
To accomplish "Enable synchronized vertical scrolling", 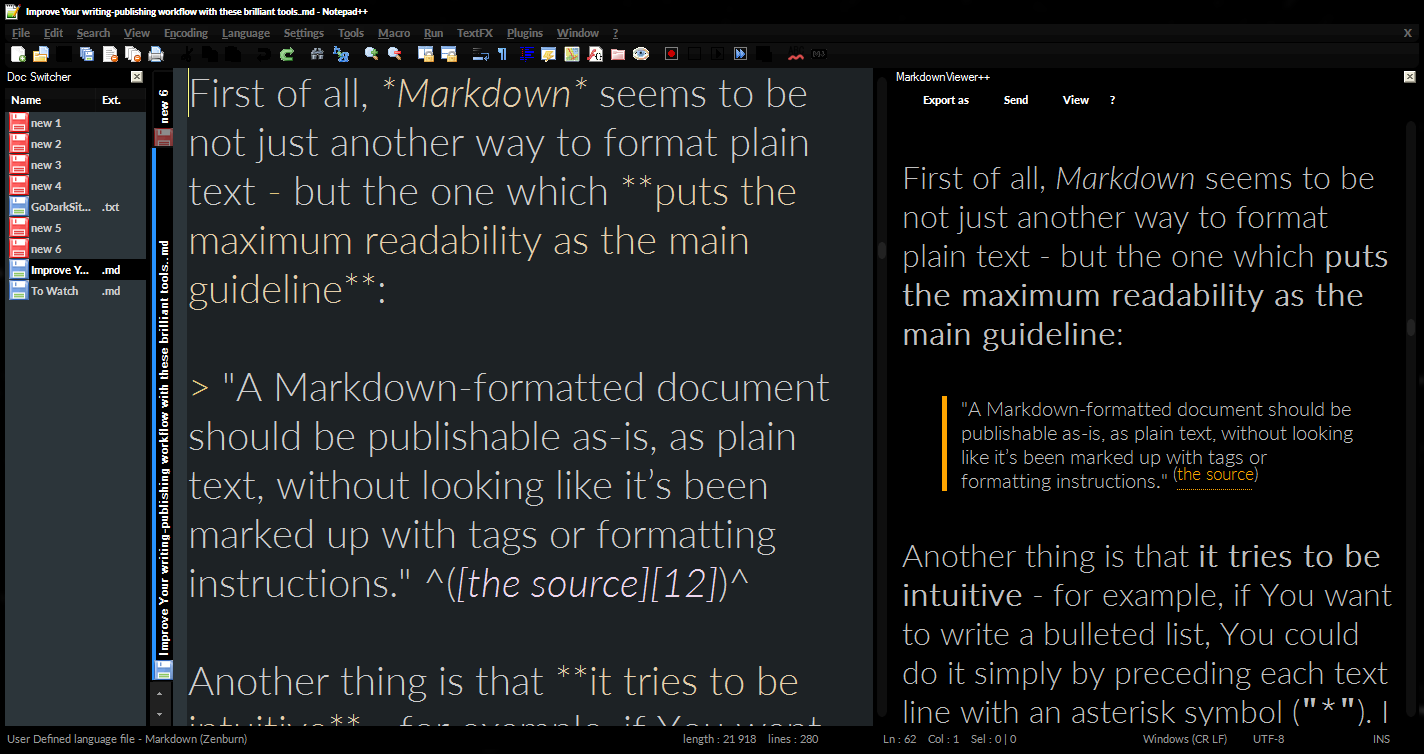I will click(428, 53).
